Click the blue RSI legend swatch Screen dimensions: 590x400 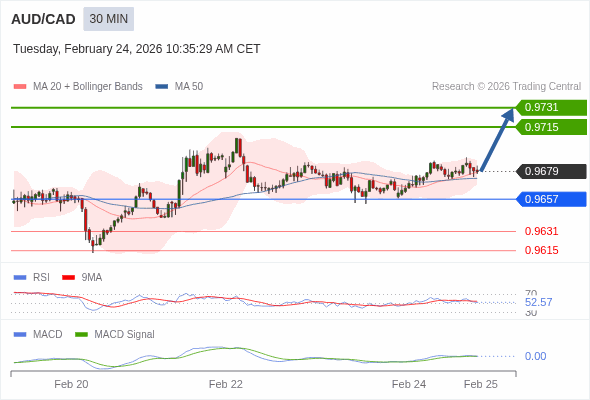(20, 278)
